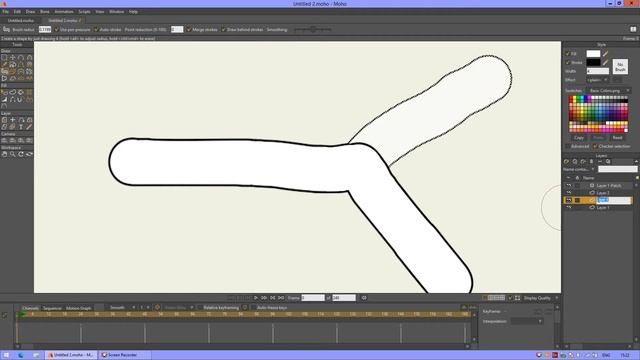The image size is (640, 360).
Task: Select the Magnet tool
Action: [x=29, y=64]
